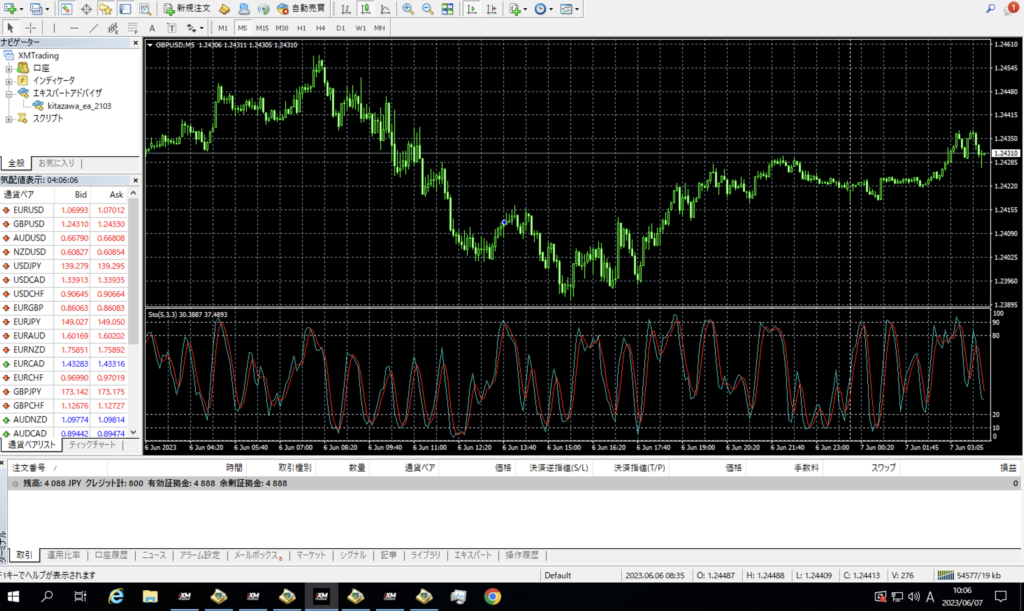The height and width of the screenshot is (611, 1024).
Task: Zoom in on the chart
Action: tap(408, 9)
